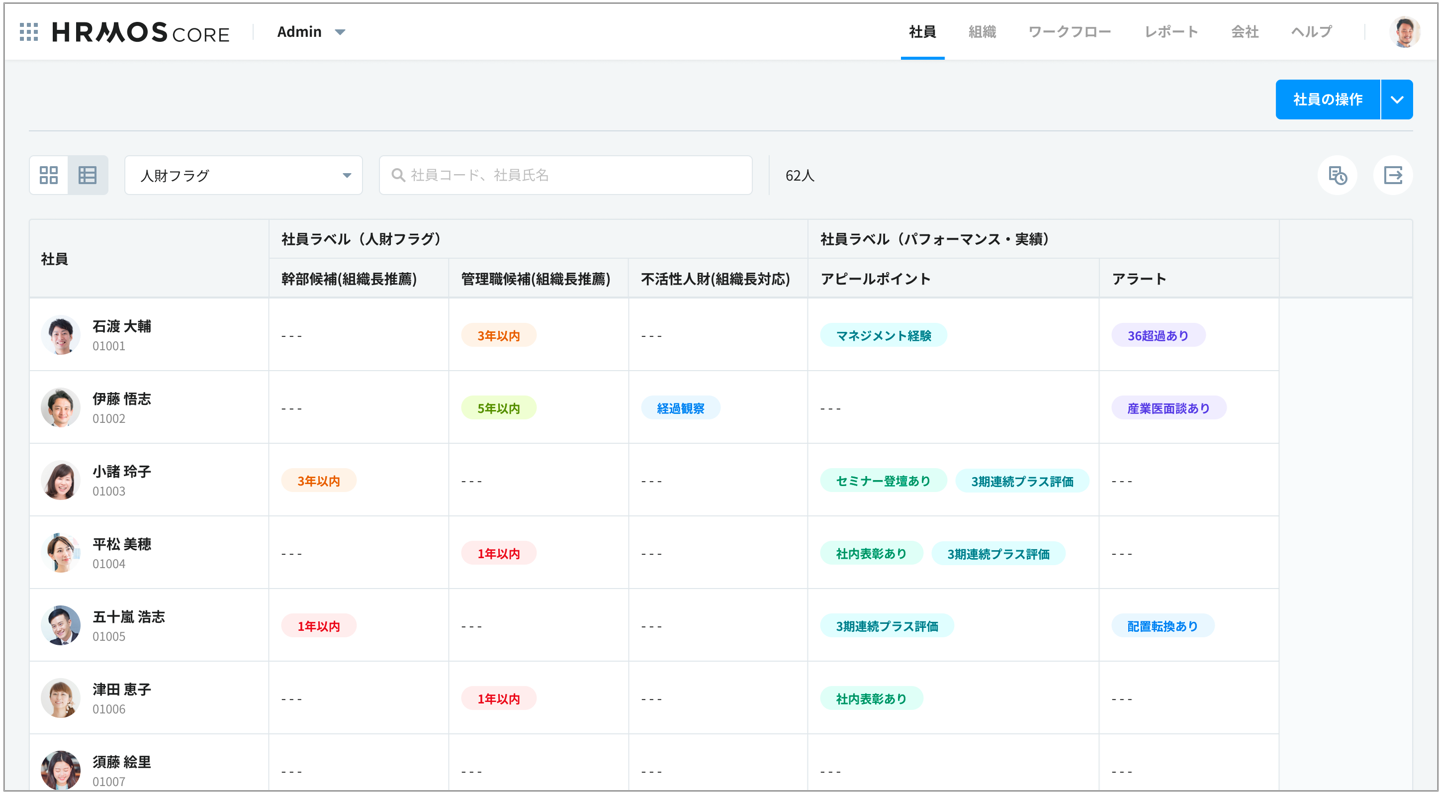
Task: Click the search magnifier icon
Action: 398,176
